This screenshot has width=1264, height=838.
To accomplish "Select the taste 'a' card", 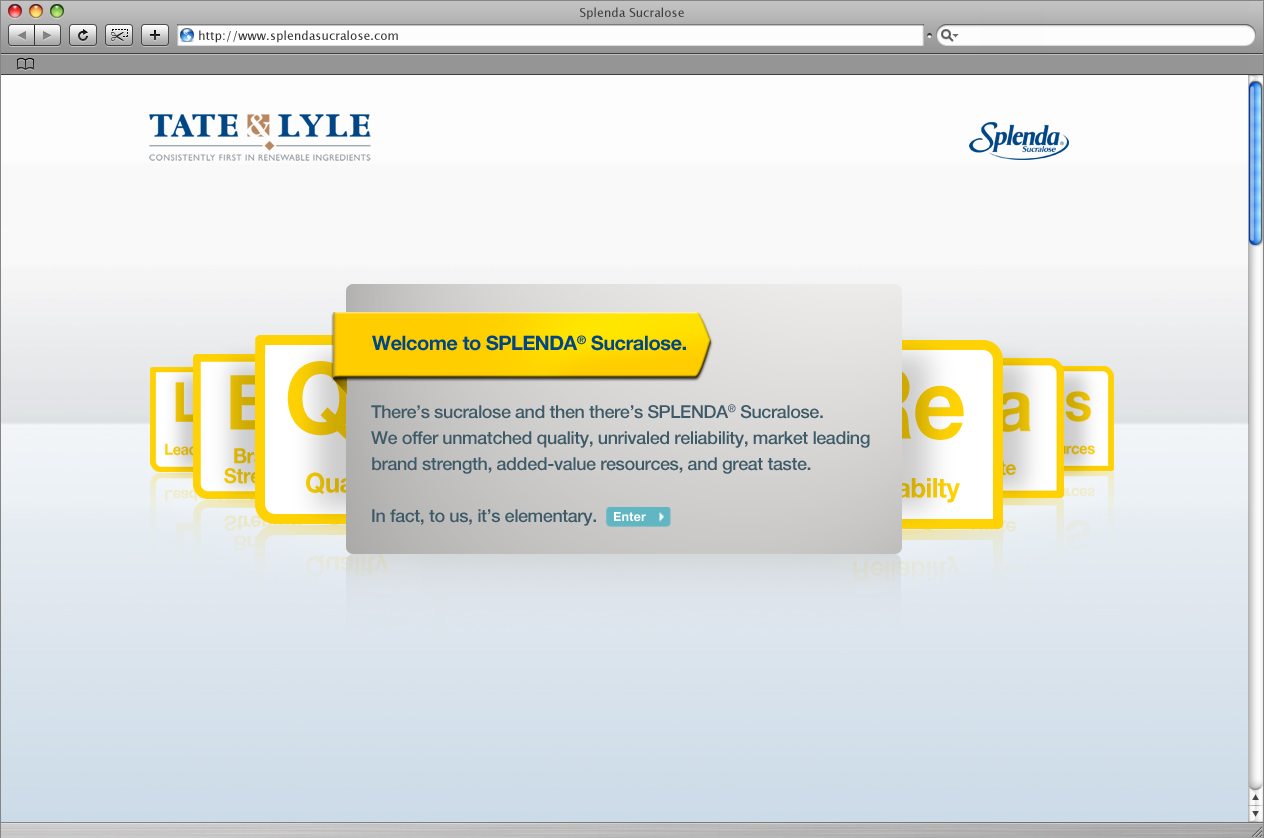I will (1031, 427).
